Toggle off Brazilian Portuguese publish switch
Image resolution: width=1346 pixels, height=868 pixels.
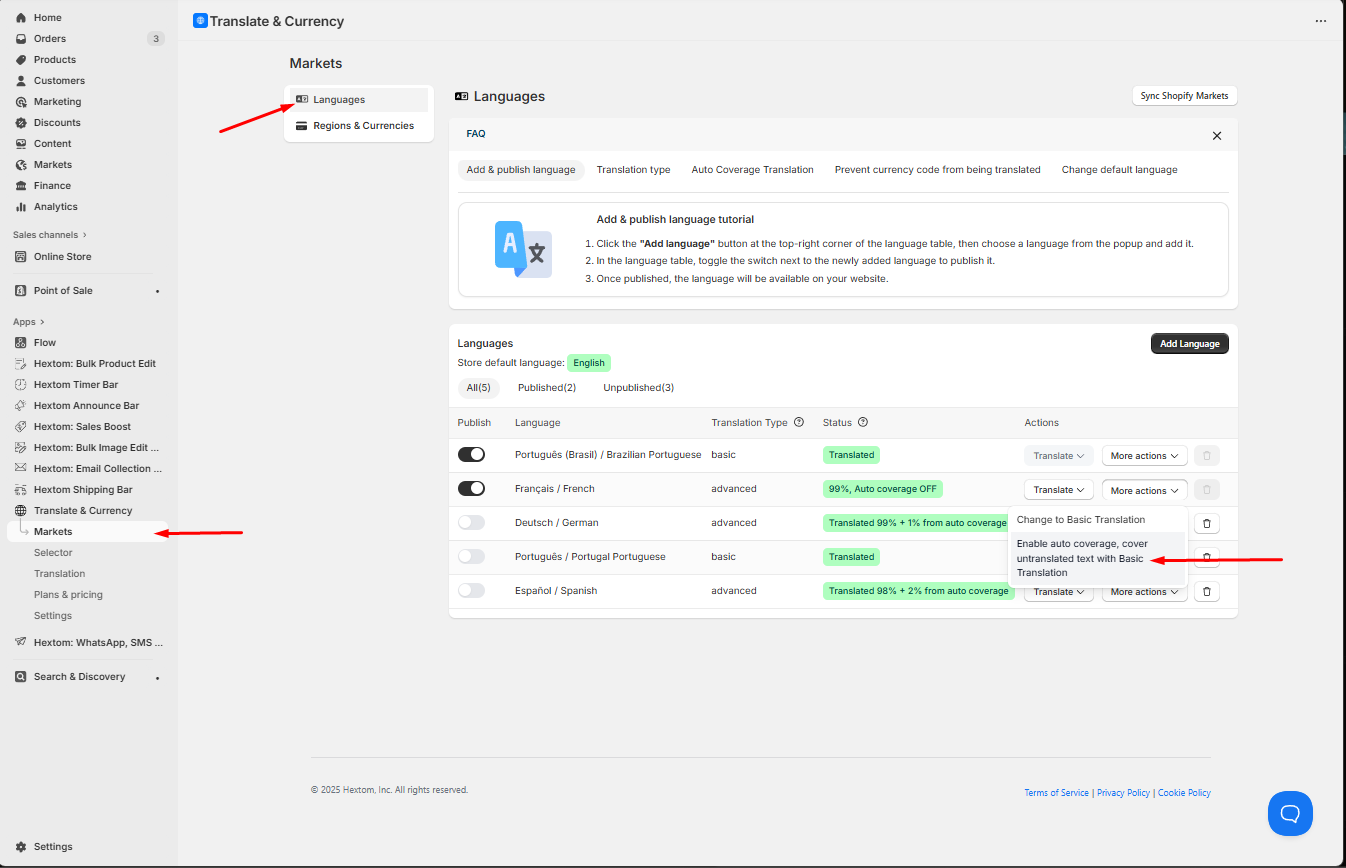point(471,455)
